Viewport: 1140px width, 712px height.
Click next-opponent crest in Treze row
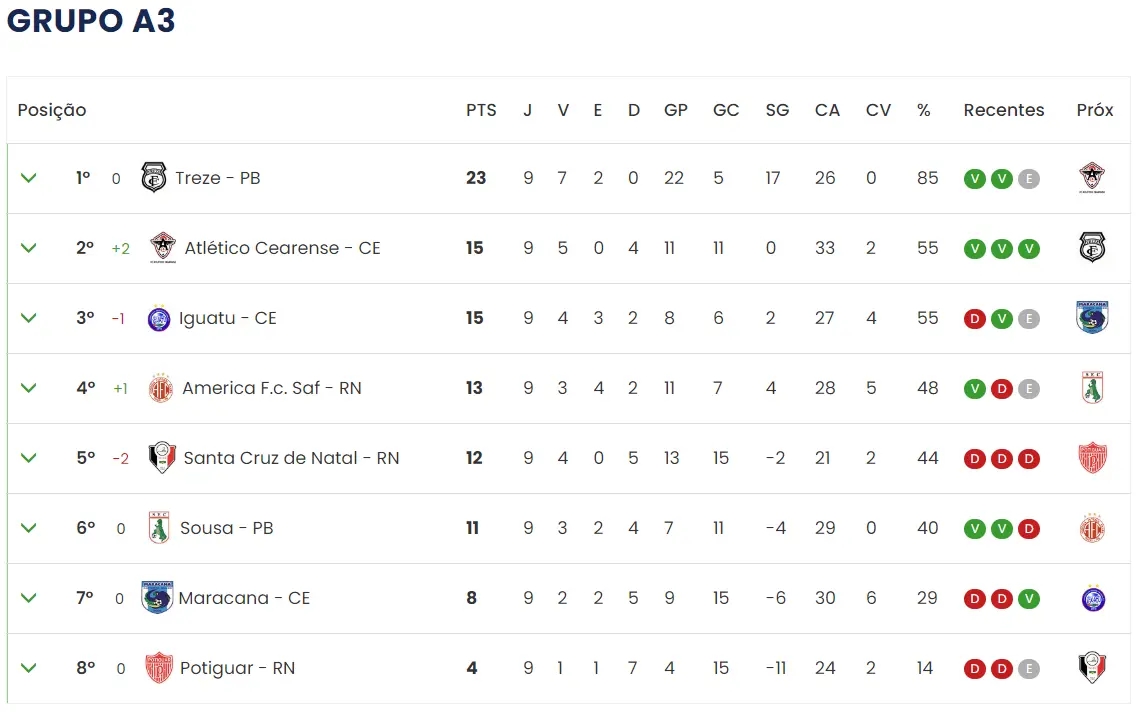tap(1092, 178)
